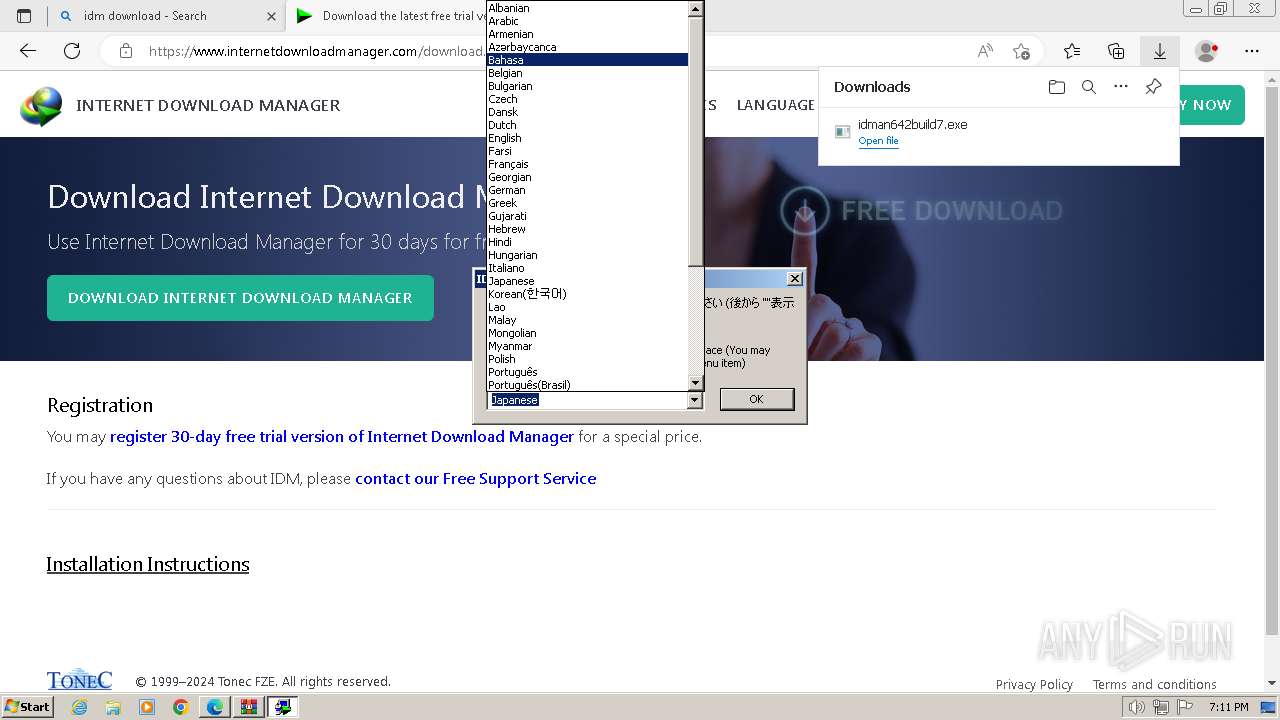Select Italiano in the language list
This screenshot has width=1280, height=720.
click(588, 268)
